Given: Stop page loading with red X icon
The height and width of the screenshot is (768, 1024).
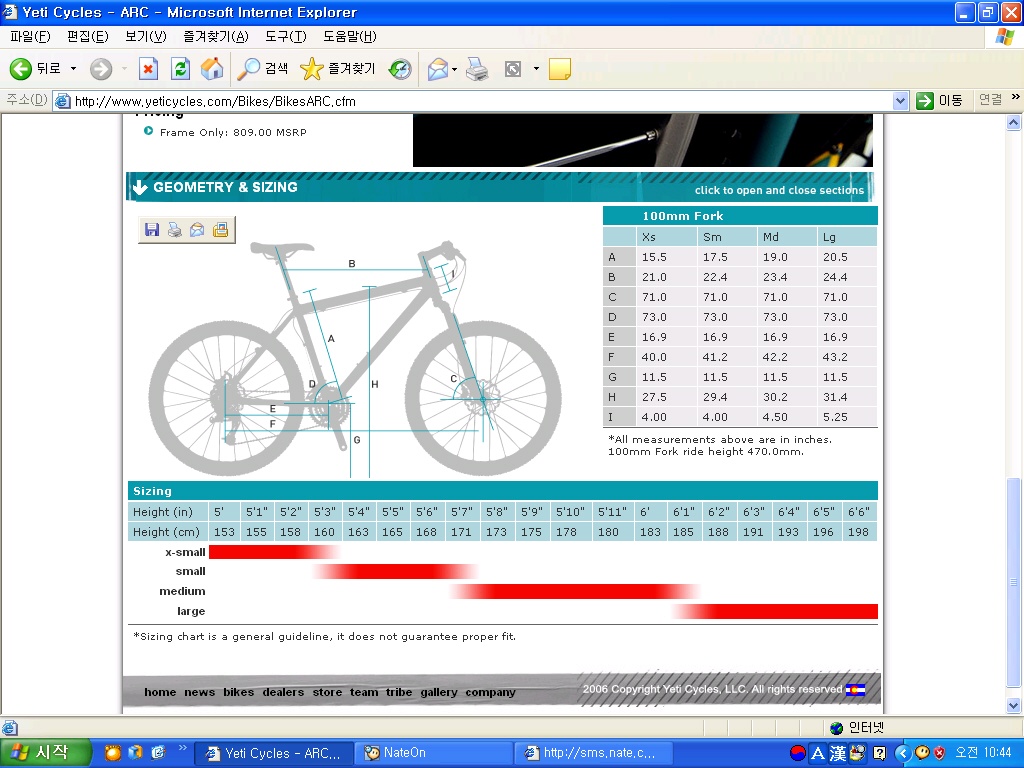Looking at the screenshot, I should [x=149, y=69].
